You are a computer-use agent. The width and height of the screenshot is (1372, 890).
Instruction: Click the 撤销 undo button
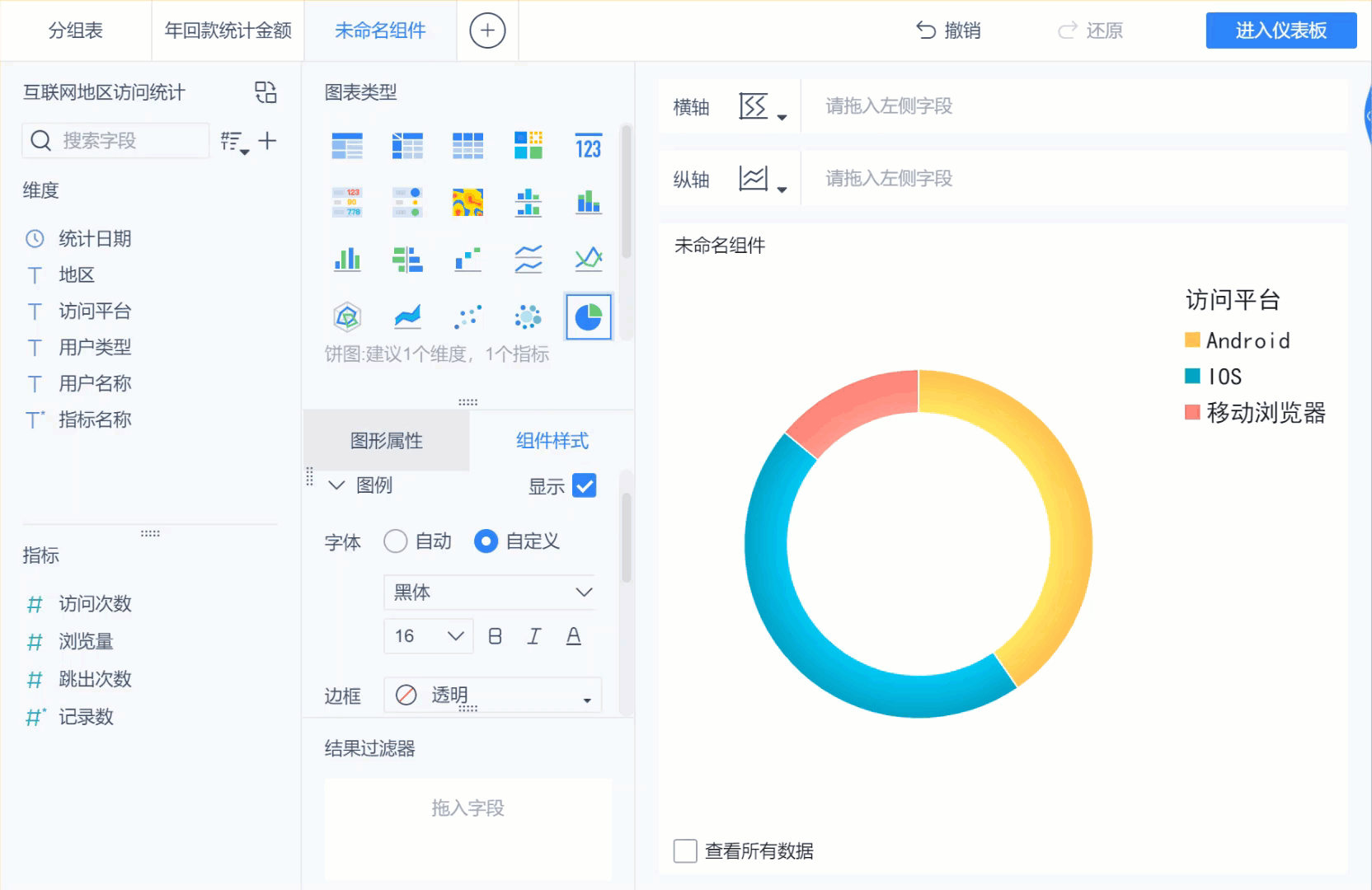[x=949, y=30]
